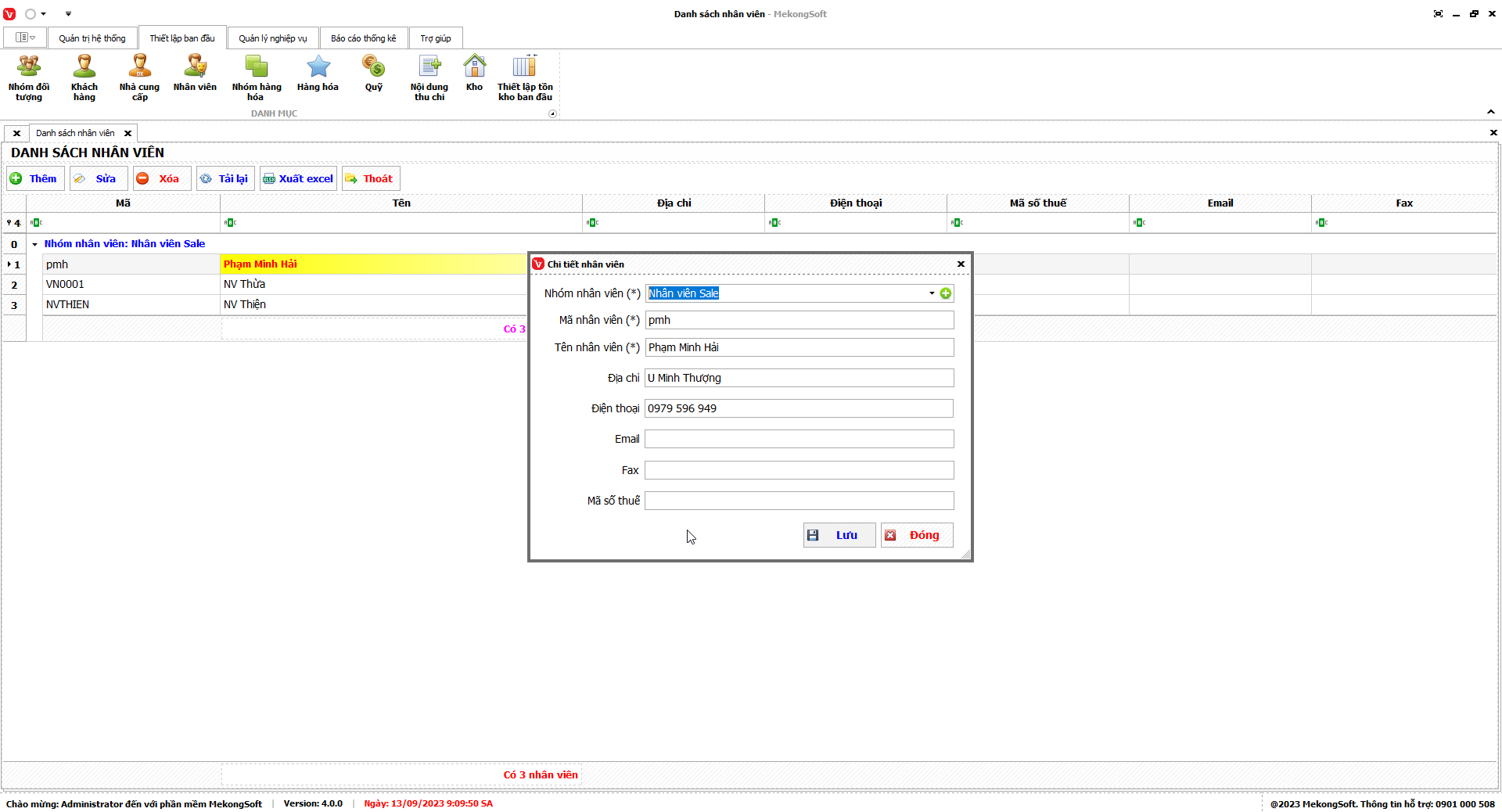Open the application menu dropdown button

point(26,38)
